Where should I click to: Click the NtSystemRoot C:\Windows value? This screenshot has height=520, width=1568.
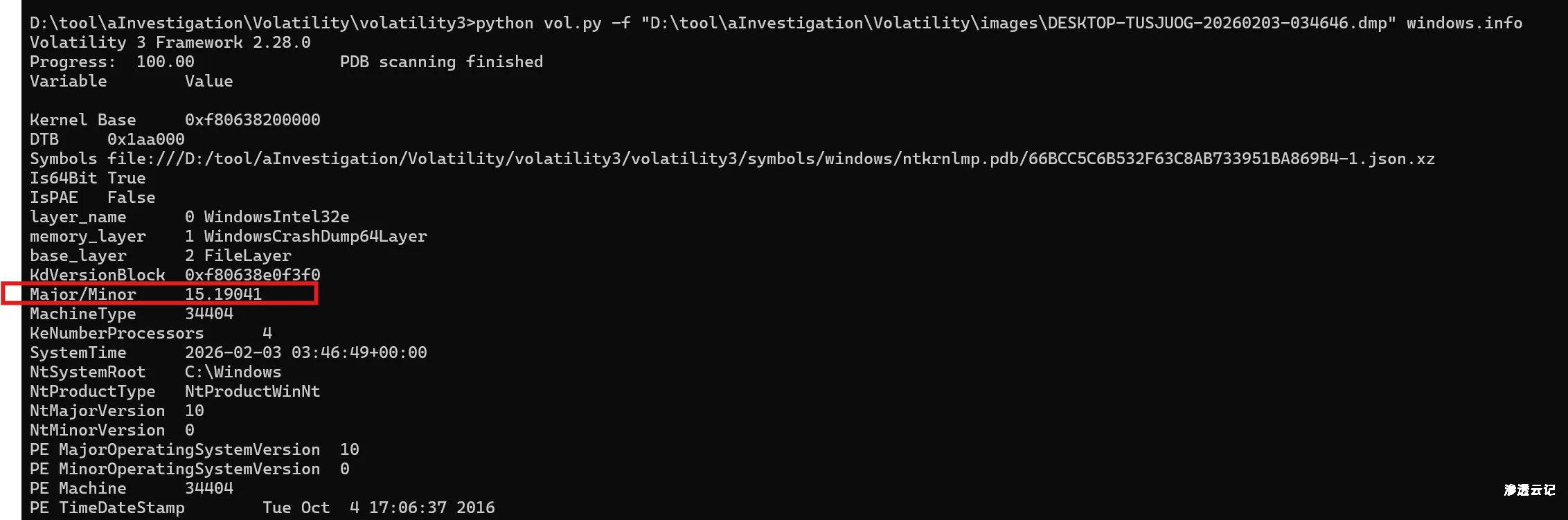233,372
